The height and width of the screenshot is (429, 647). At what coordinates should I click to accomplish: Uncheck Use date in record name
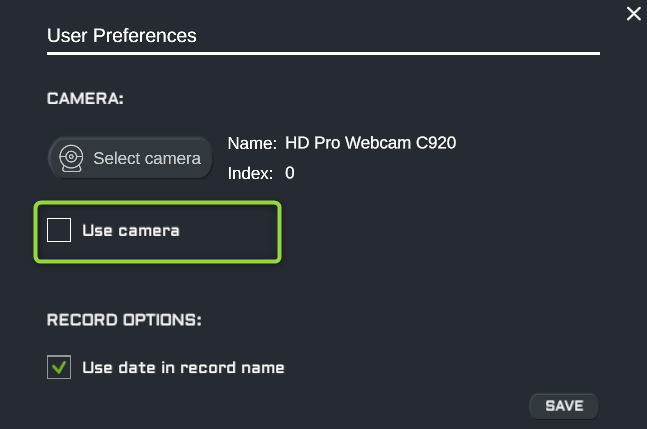click(59, 367)
